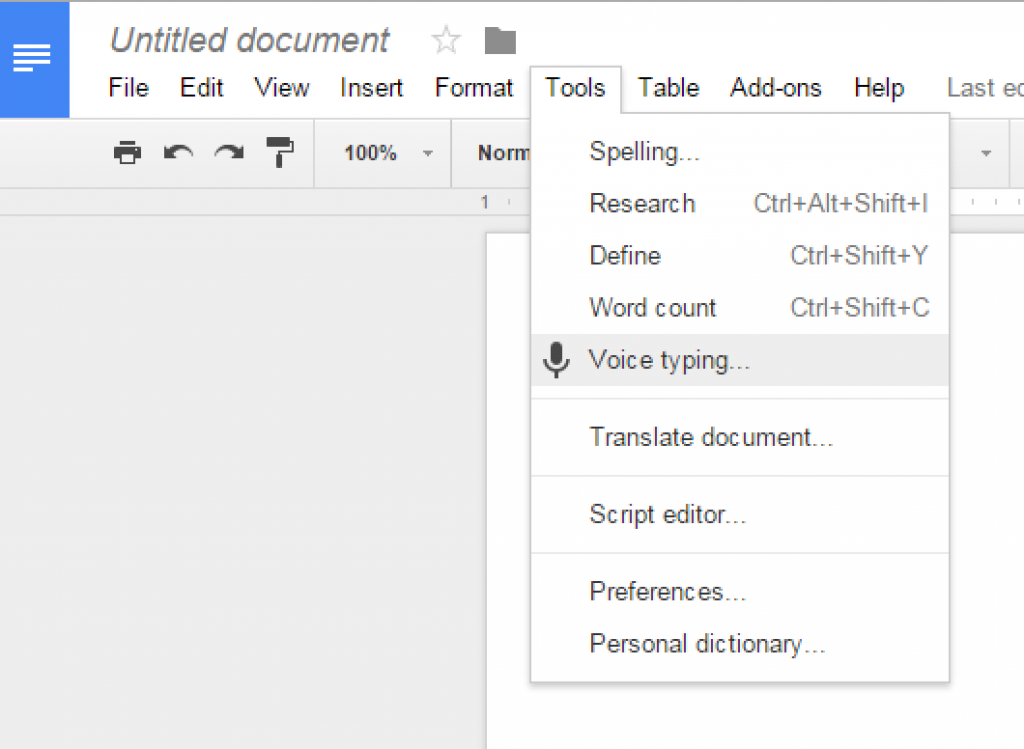
Task: Click the Undo arrow icon
Action: pyautogui.click(x=178, y=153)
